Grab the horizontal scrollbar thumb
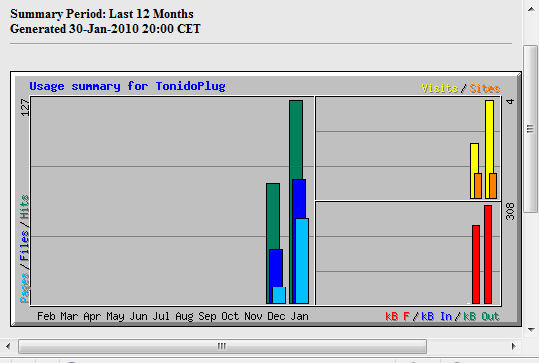 point(222,346)
